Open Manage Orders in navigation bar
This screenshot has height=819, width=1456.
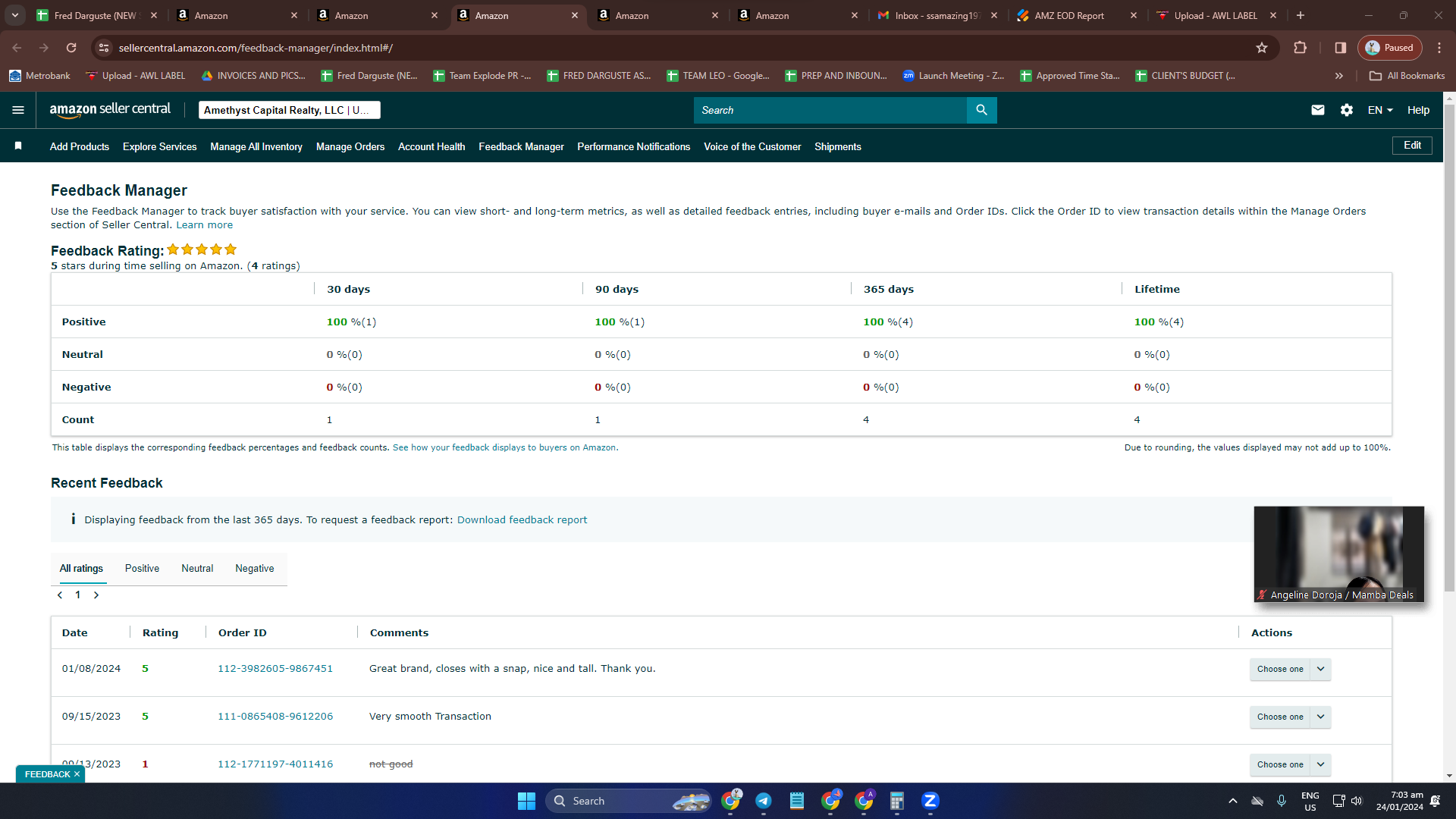point(350,146)
